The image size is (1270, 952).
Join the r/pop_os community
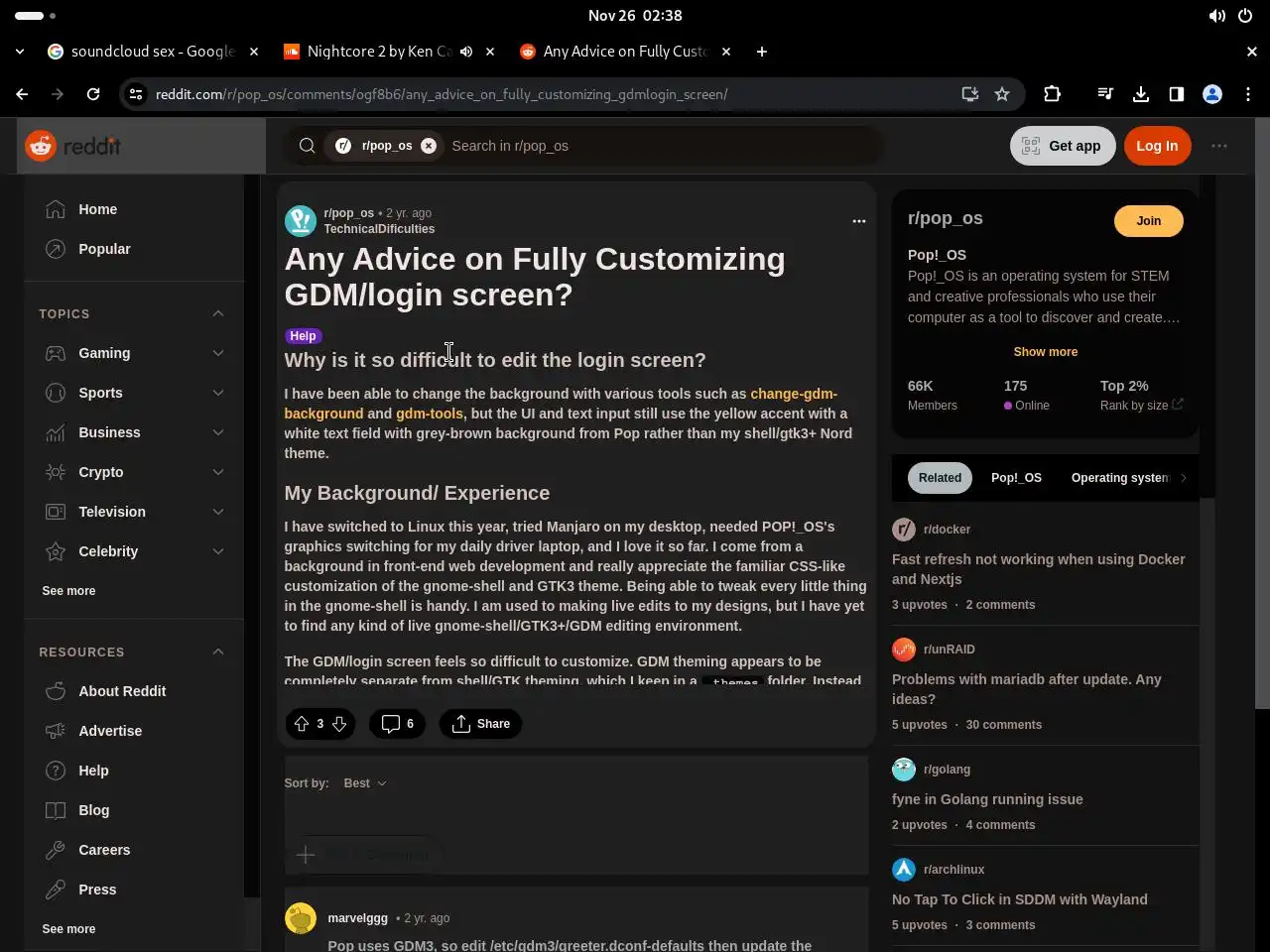click(x=1148, y=221)
